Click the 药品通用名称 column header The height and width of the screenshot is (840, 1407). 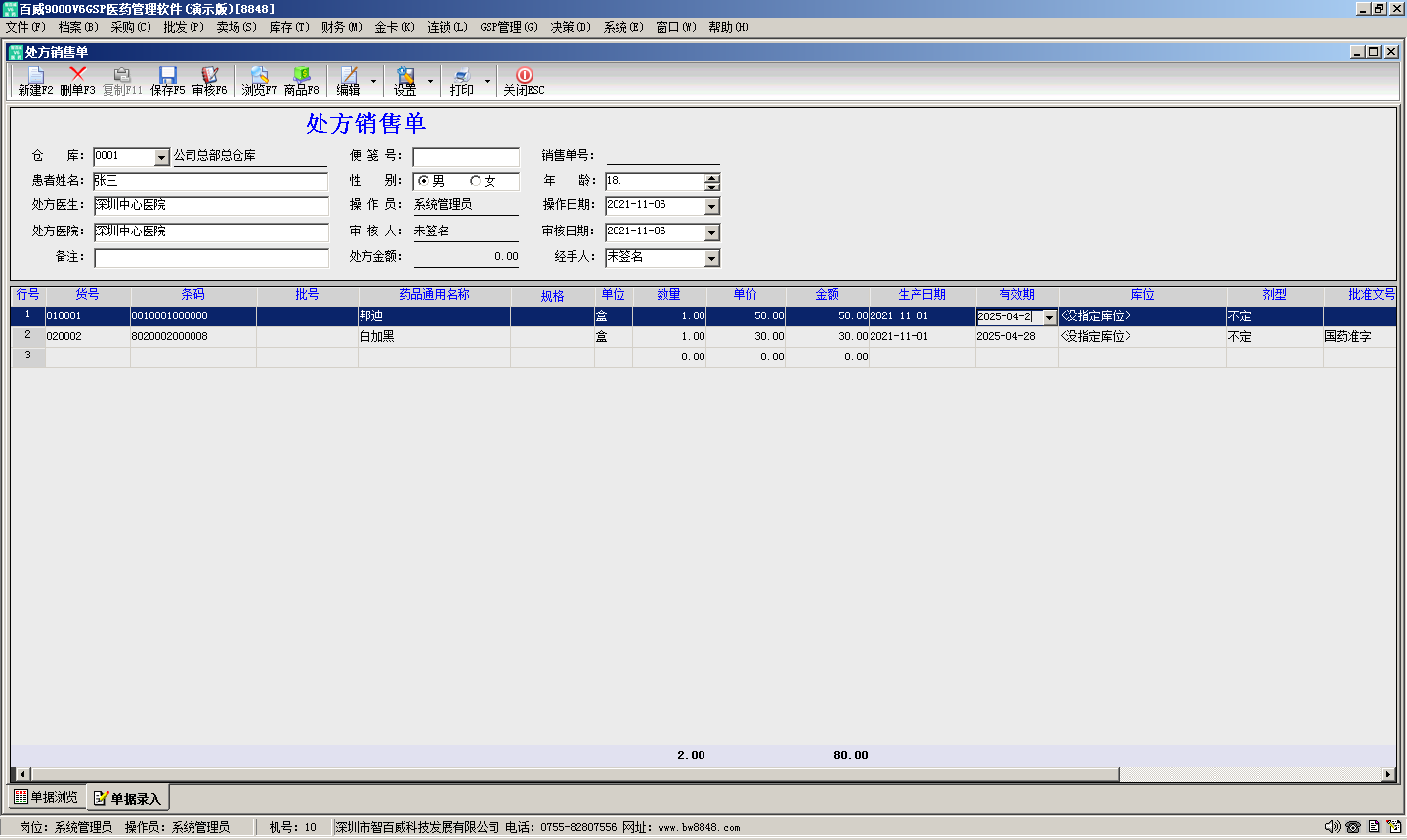(x=434, y=295)
